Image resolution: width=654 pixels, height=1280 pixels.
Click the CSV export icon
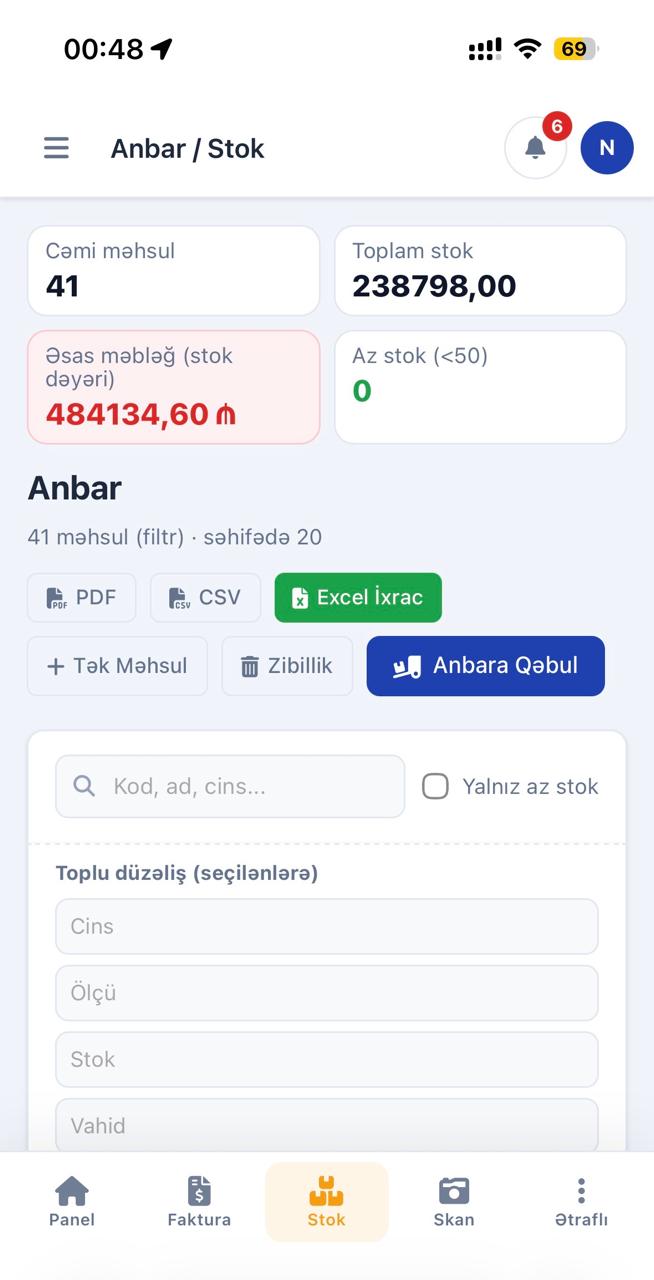[x=180, y=597]
